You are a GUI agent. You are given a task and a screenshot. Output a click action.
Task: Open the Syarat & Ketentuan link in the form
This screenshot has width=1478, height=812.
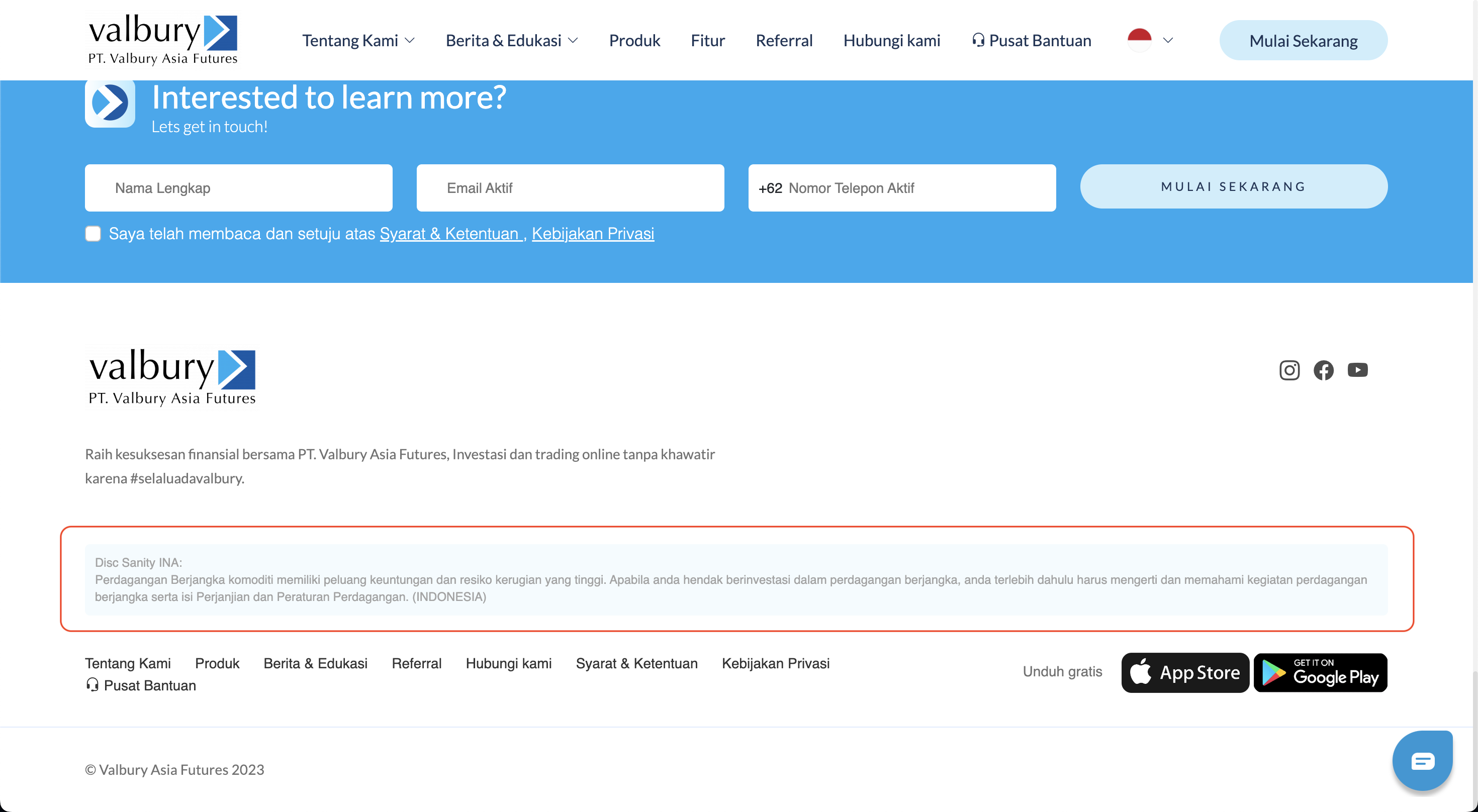[x=450, y=233]
